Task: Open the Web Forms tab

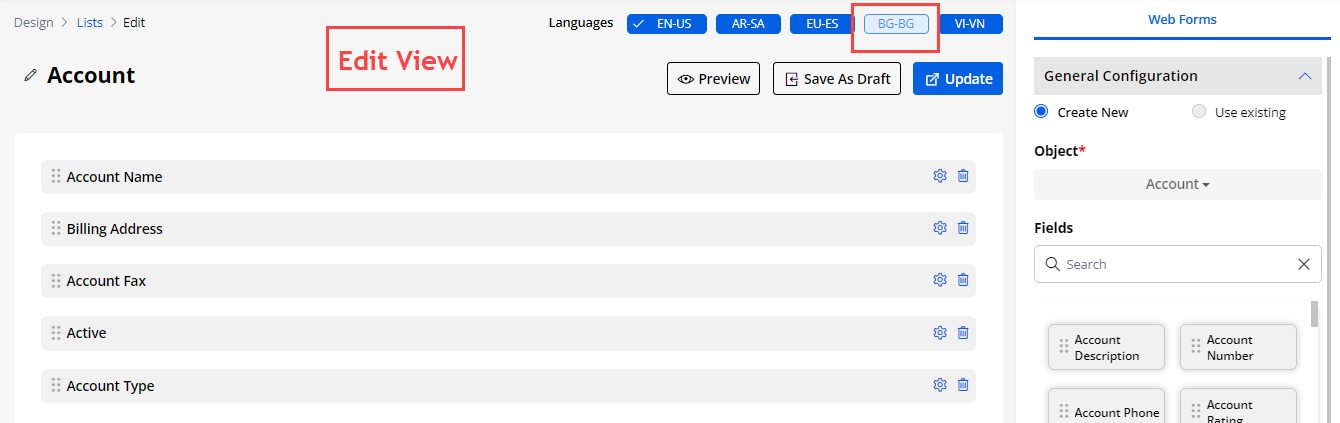Action: 1182,19
